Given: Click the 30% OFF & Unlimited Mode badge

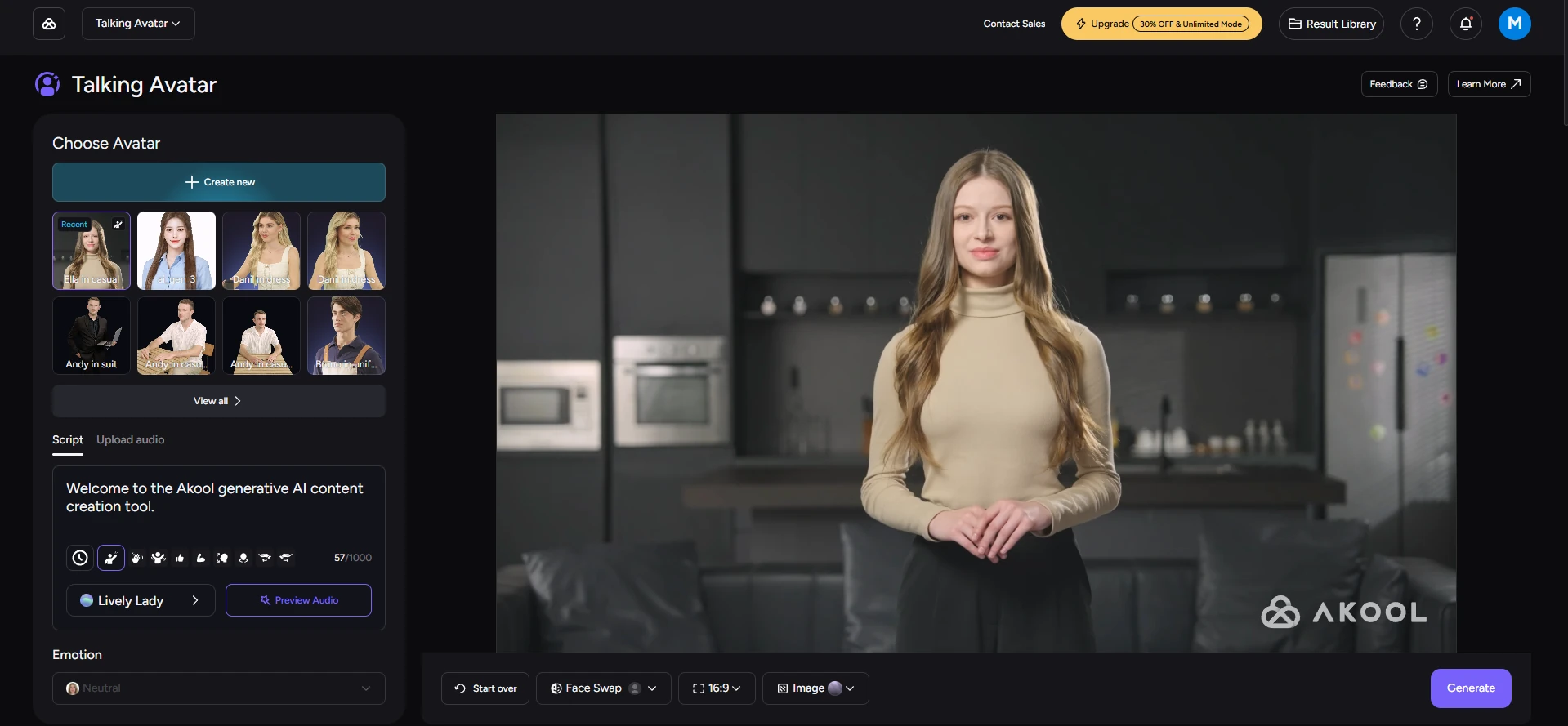Looking at the screenshot, I should pos(1191,24).
